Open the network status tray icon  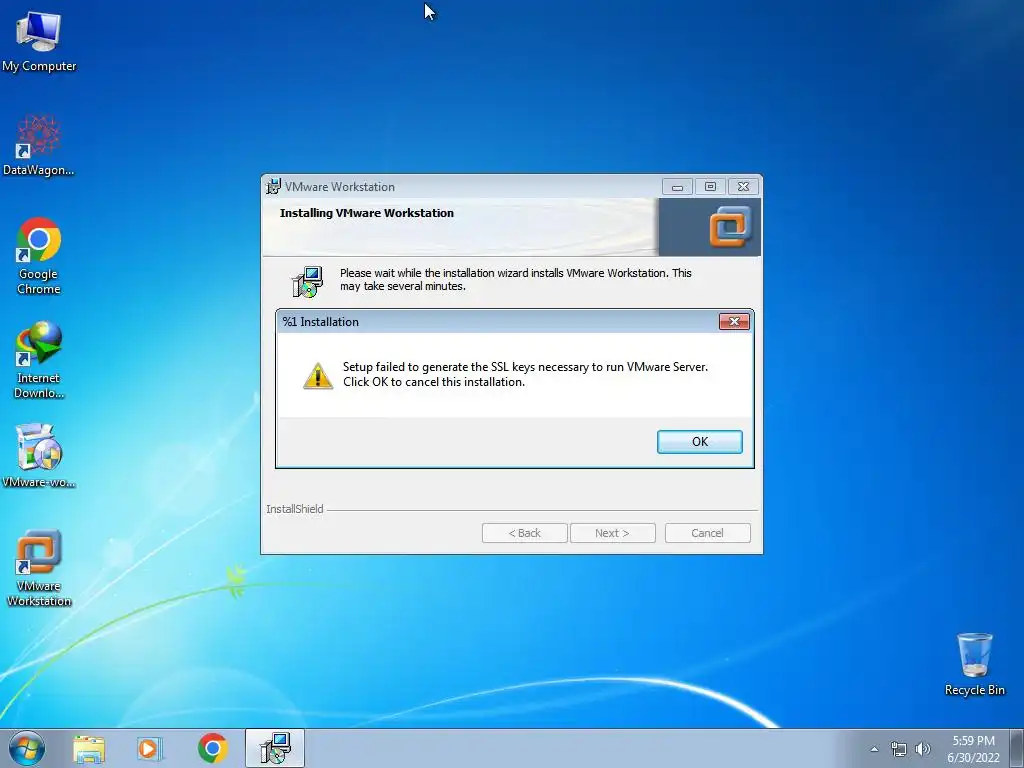(899, 749)
